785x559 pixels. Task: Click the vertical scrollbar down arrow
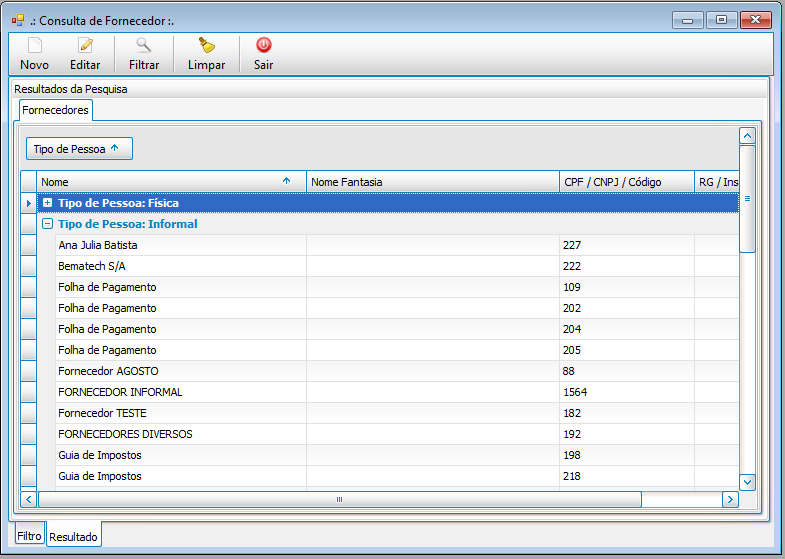(747, 482)
